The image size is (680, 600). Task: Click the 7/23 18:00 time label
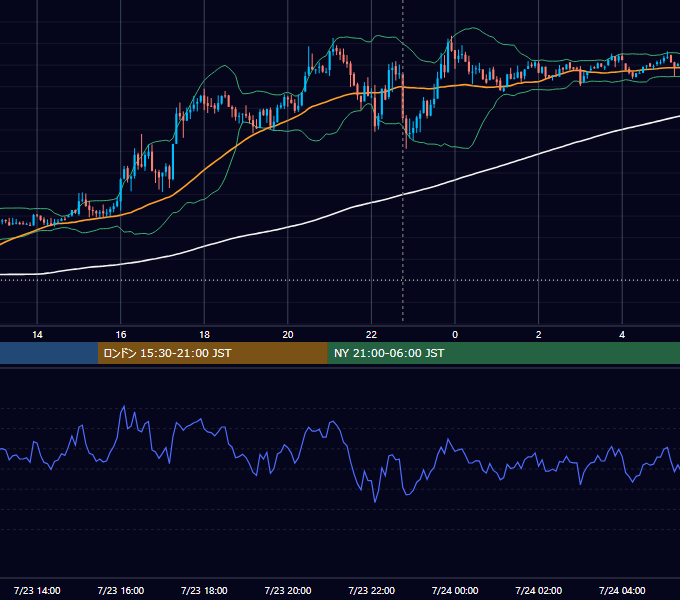tap(204, 590)
